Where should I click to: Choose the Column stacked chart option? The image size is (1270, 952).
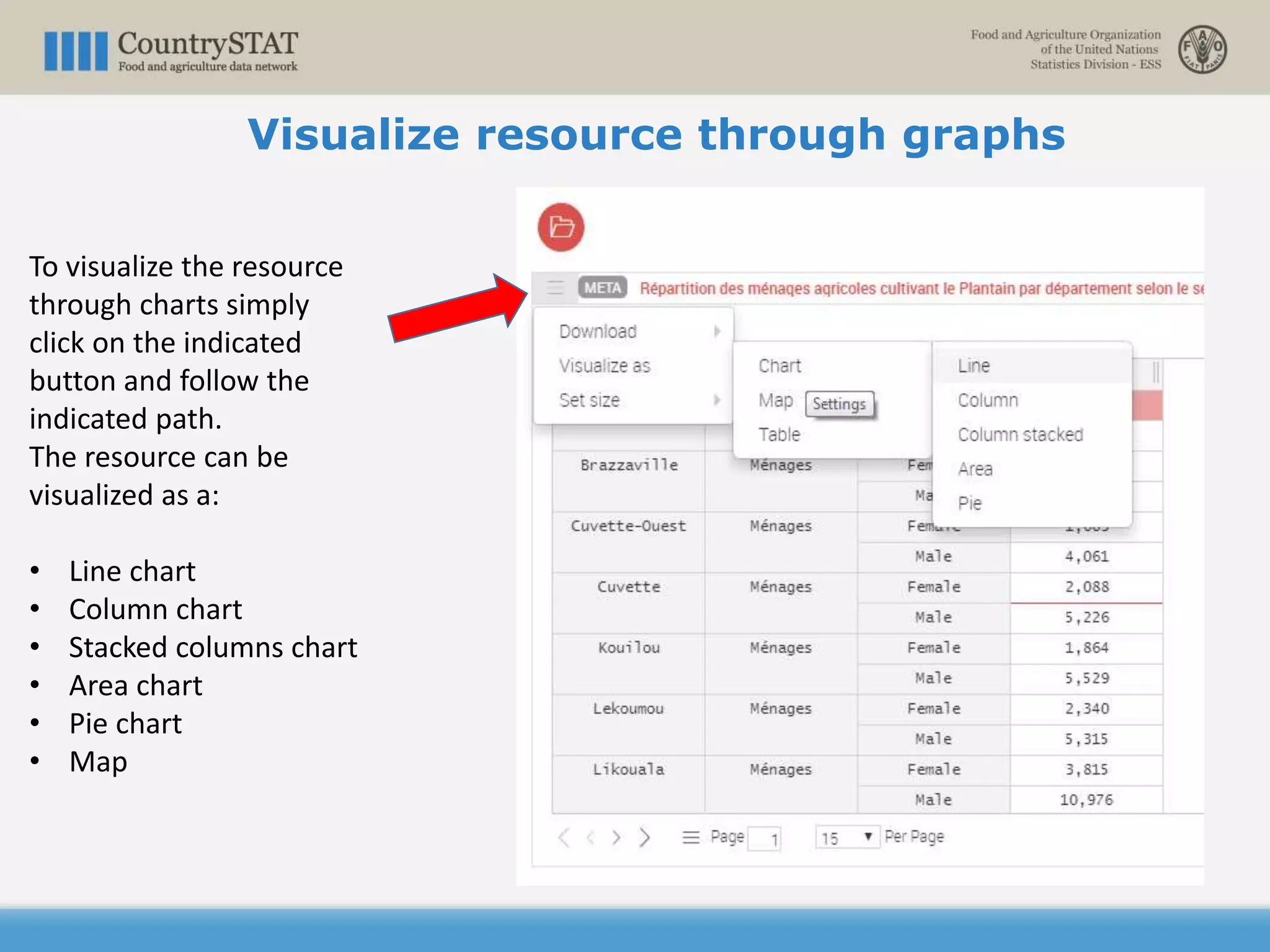click(x=1020, y=434)
